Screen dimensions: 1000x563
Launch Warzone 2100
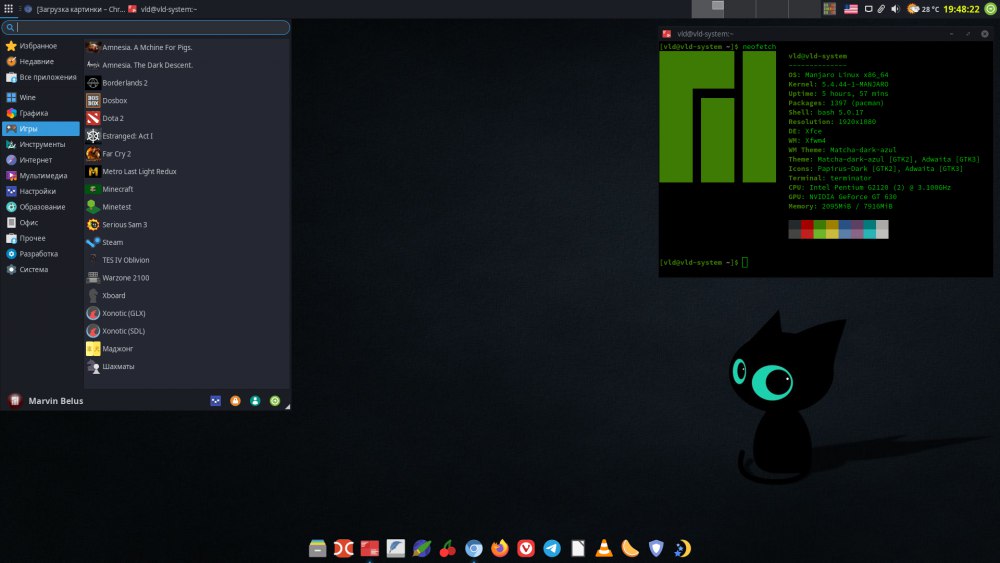[x=187, y=278]
